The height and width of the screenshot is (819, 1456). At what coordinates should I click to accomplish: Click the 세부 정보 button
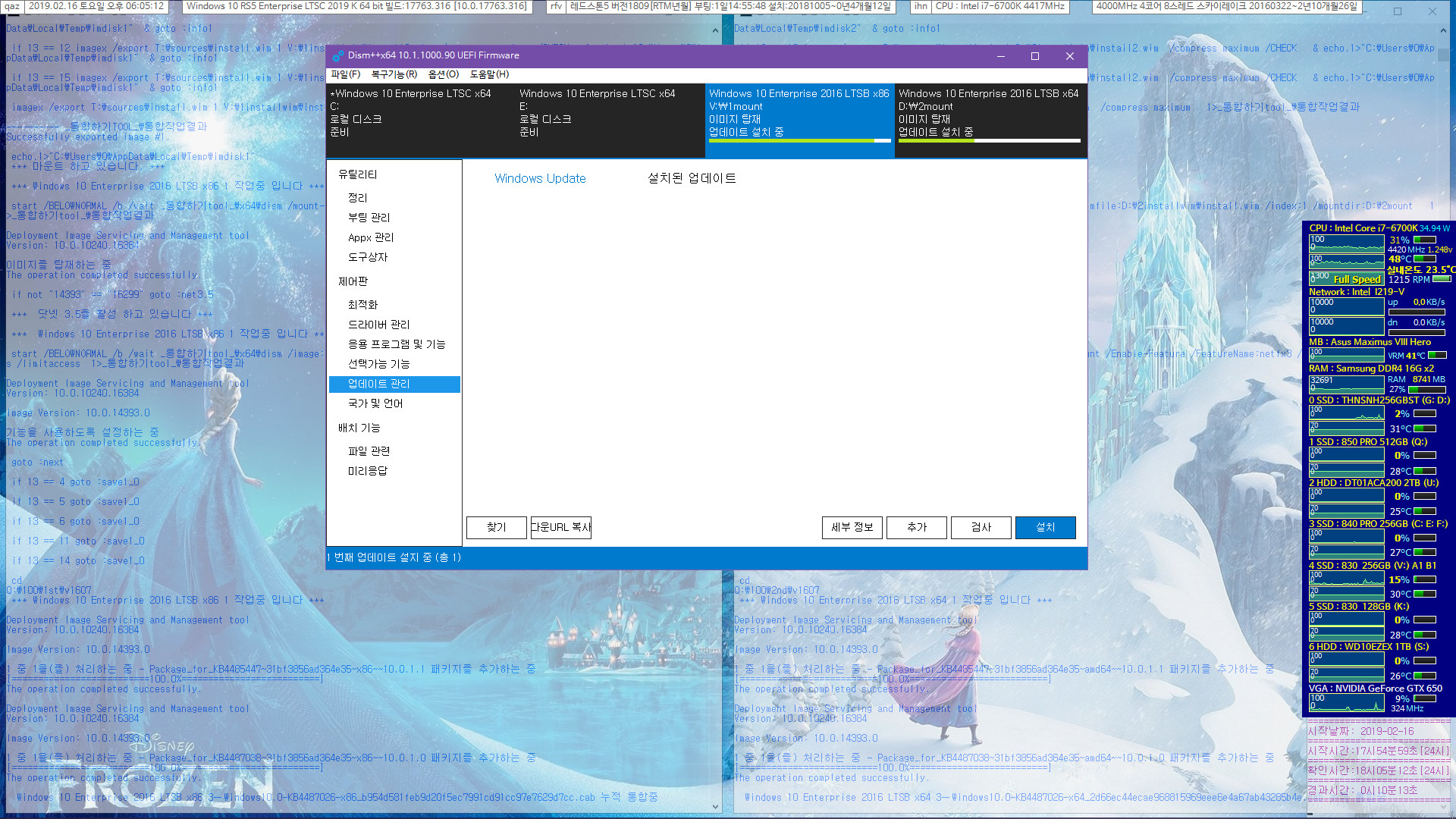click(852, 527)
